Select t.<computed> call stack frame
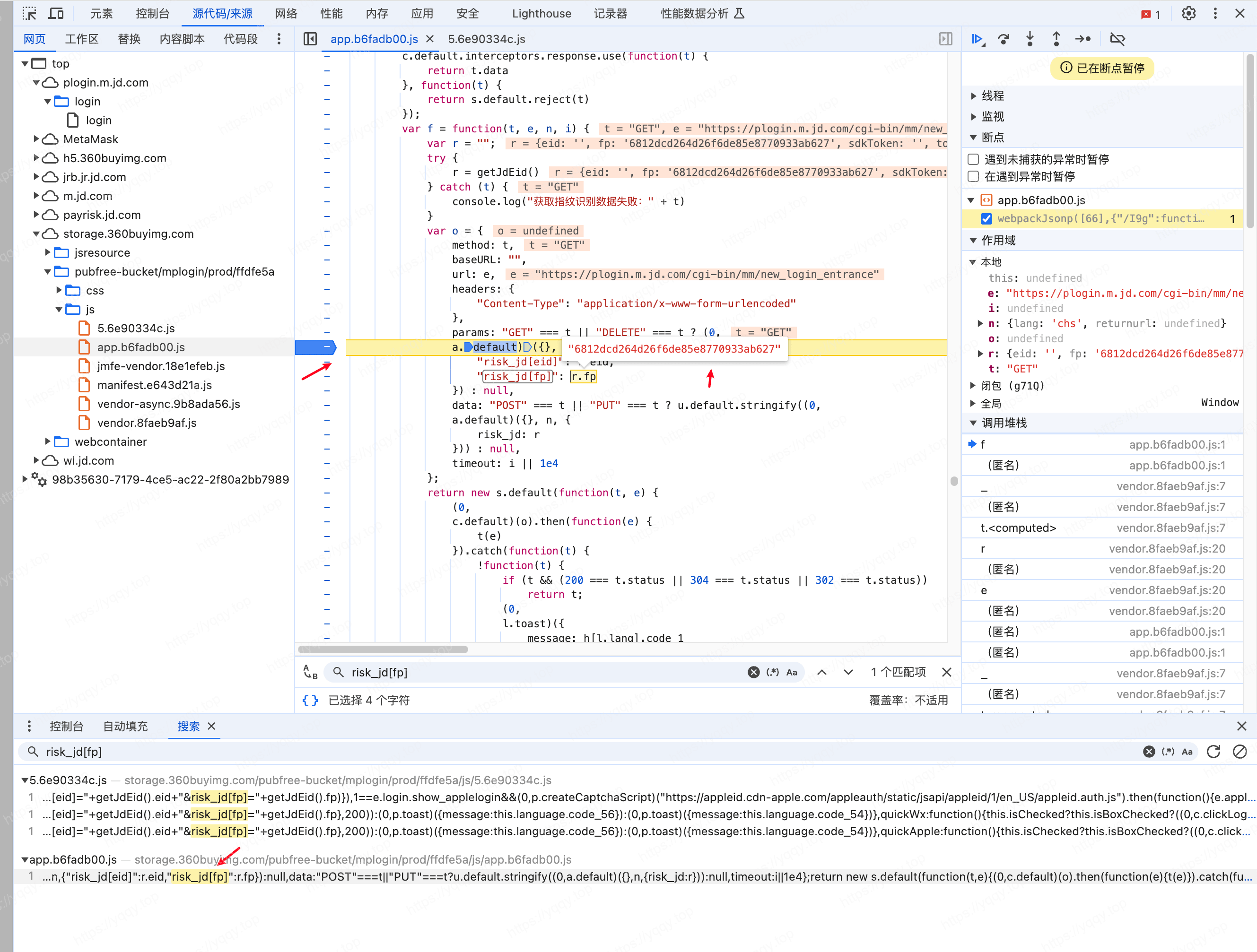 1102,528
